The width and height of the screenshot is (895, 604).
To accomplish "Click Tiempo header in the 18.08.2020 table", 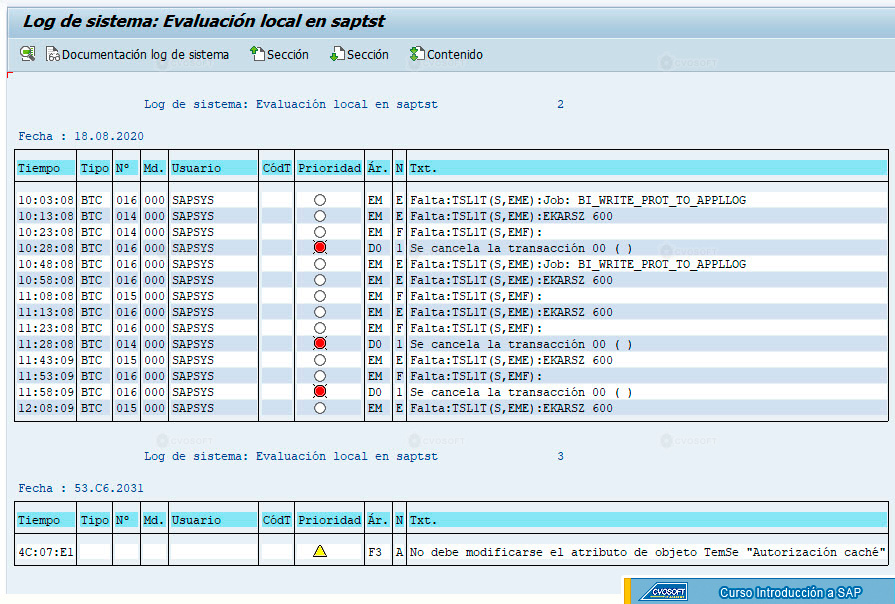I will tap(39, 168).
